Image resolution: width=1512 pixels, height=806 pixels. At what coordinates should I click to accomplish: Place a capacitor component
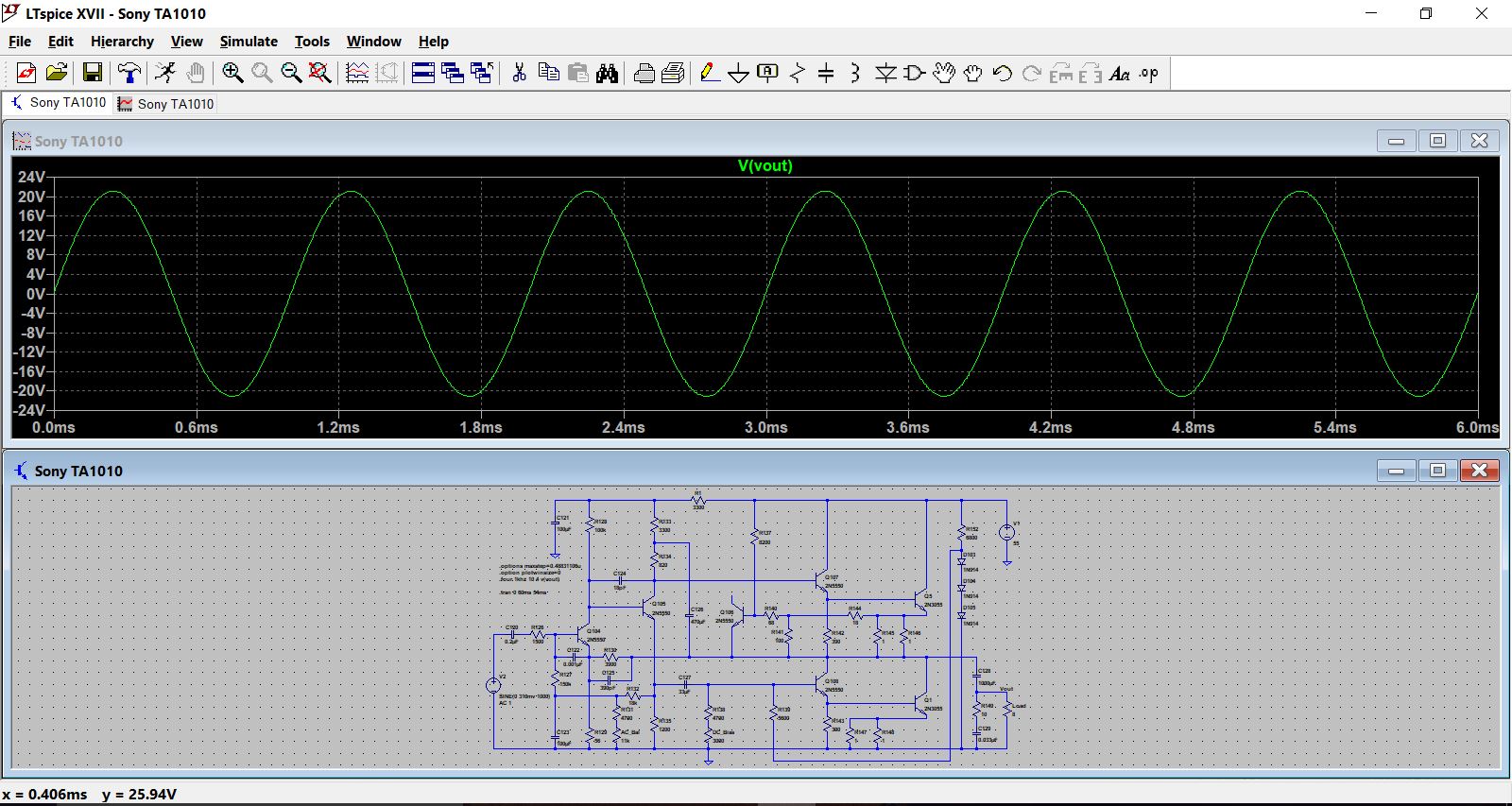(826, 73)
